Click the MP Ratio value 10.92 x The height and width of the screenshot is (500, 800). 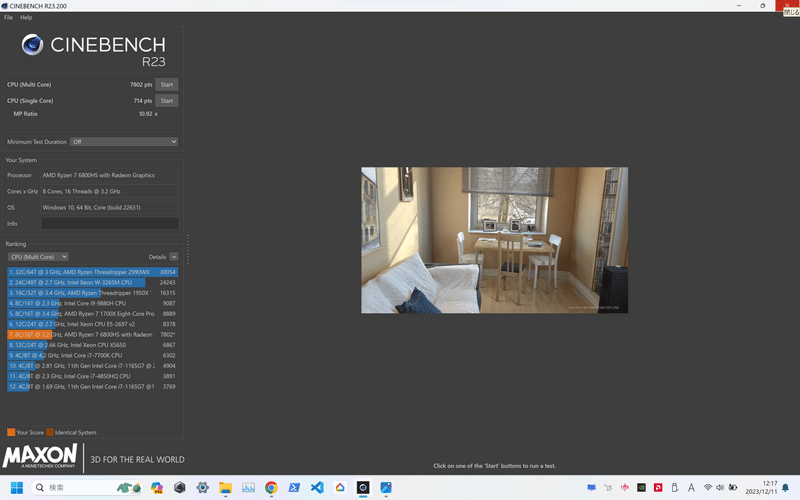(x=148, y=114)
